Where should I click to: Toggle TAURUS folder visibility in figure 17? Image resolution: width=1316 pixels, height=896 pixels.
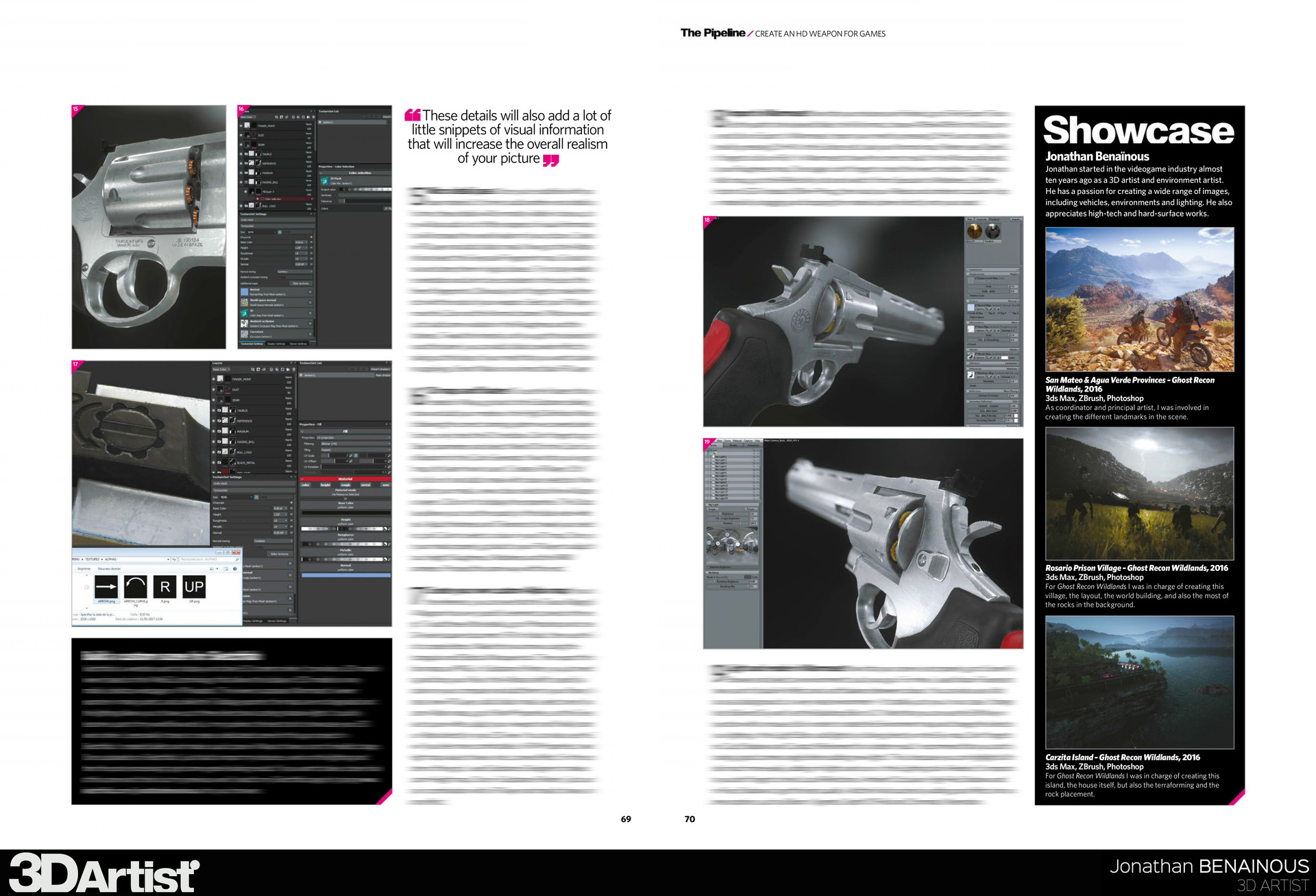[x=214, y=411]
